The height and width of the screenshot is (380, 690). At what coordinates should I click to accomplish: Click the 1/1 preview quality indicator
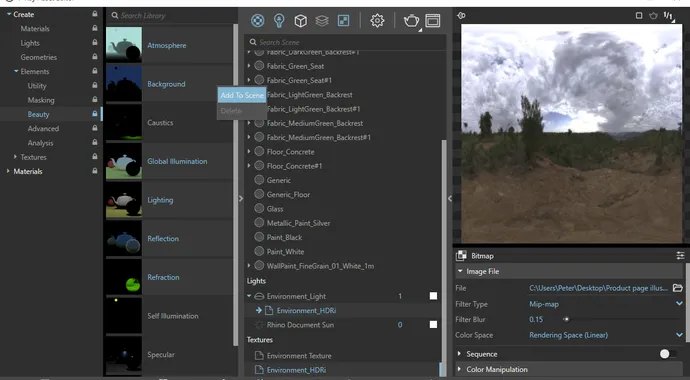(x=668, y=16)
